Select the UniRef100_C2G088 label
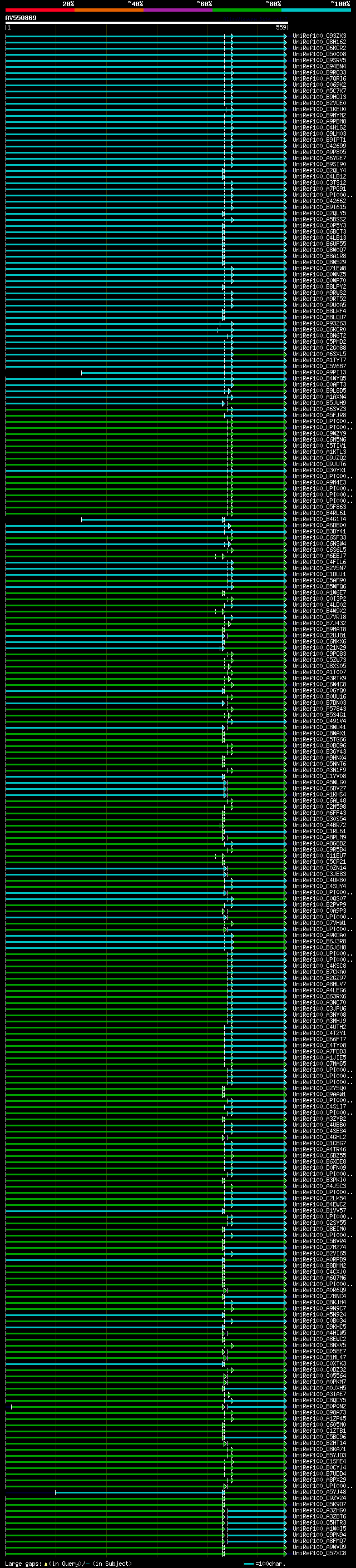Screen dimensions: 356x1568 click(x=319, y=348)
